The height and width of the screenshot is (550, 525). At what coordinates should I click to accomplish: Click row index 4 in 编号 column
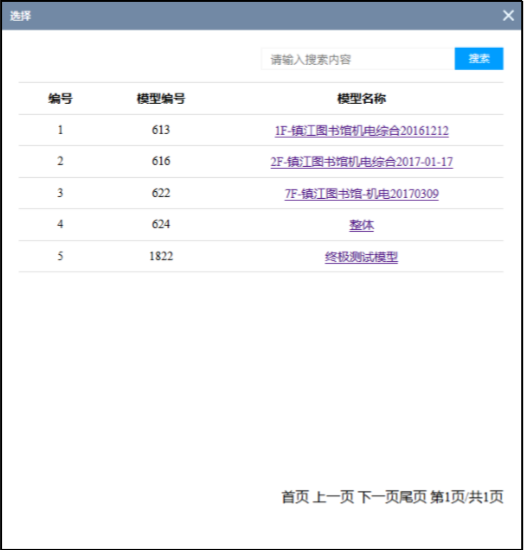60,224
